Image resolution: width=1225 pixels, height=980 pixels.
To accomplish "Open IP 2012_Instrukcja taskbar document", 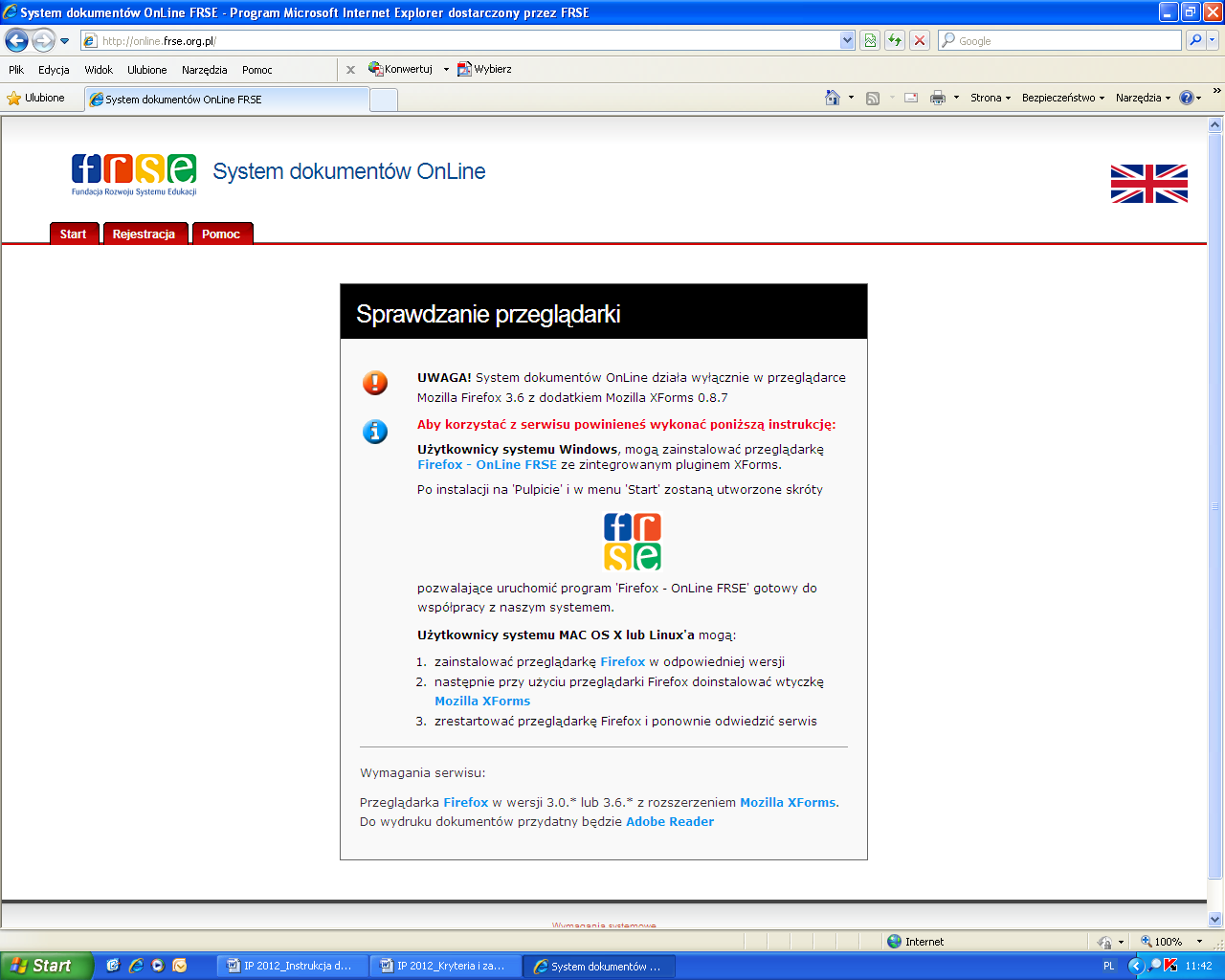I will tap(293, 966).
